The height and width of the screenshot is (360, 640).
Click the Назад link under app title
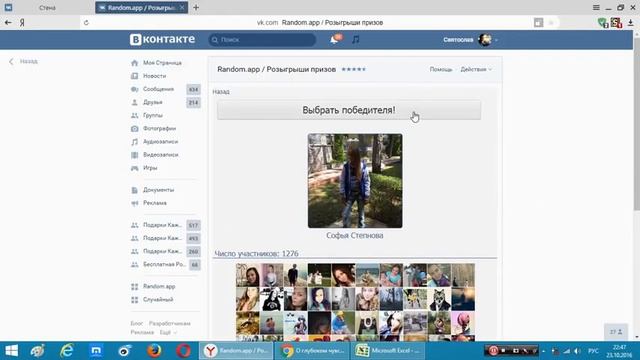221,91
